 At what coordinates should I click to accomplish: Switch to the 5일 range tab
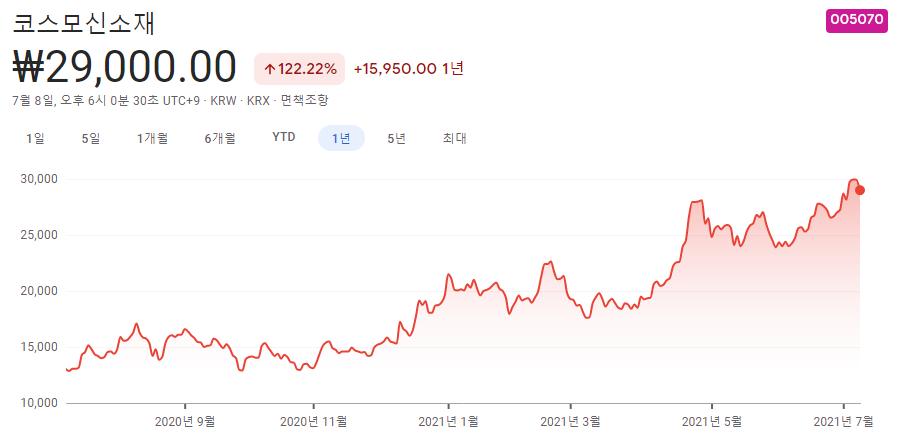pos(90,138)
